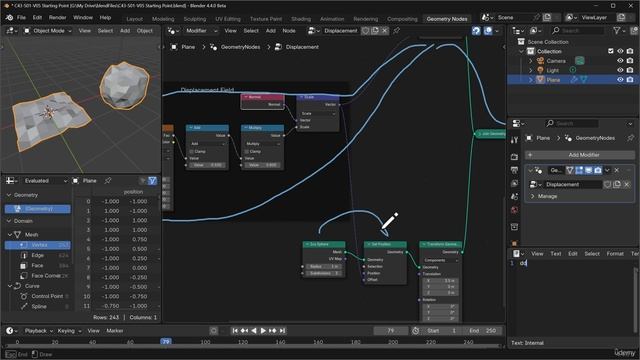Collapse Mesh domain group in spreadsheet
Screen dimensions: 640x360
[x=9, y=235]
